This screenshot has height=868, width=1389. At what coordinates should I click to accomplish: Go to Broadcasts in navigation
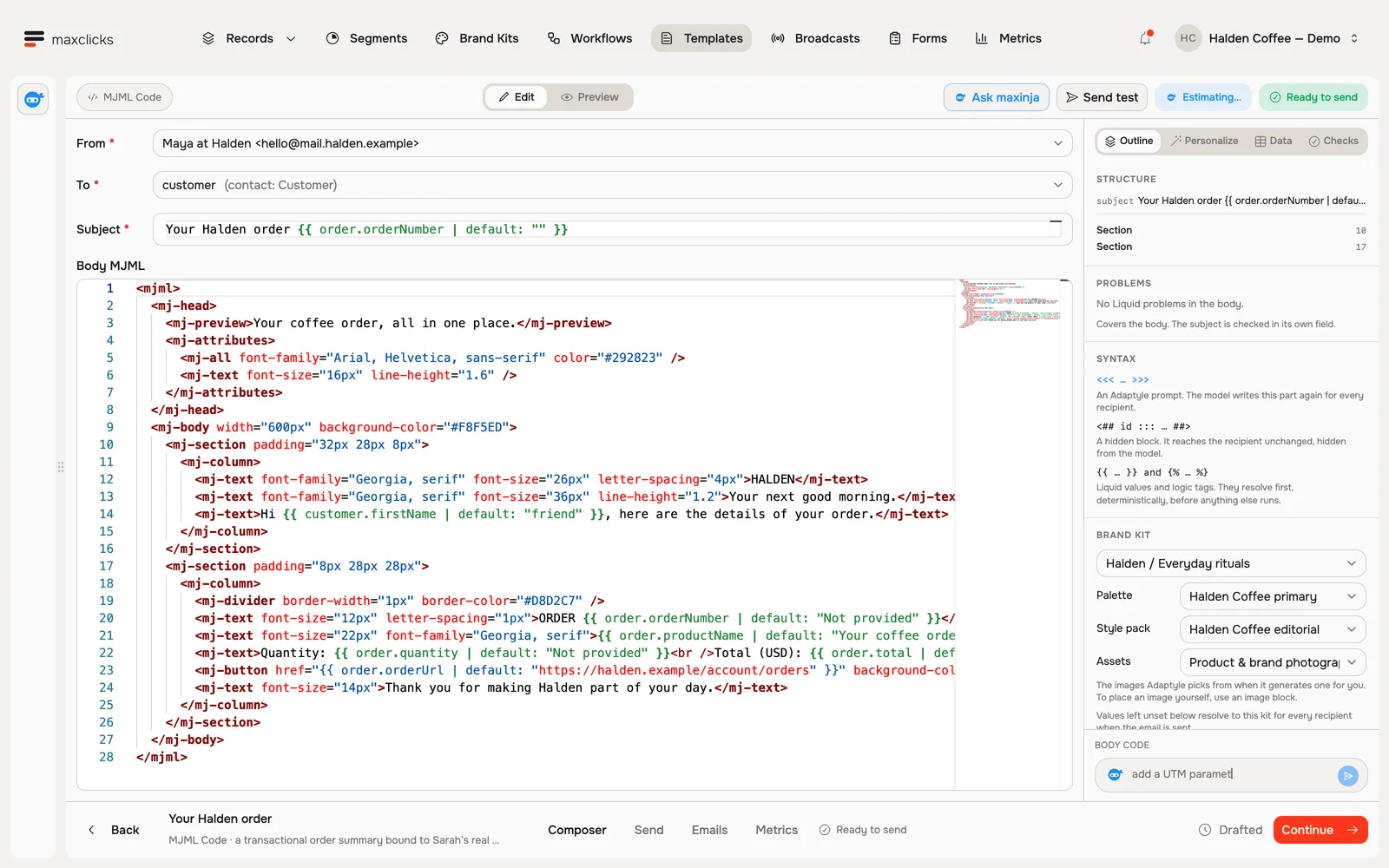click(x=815, y=38)
